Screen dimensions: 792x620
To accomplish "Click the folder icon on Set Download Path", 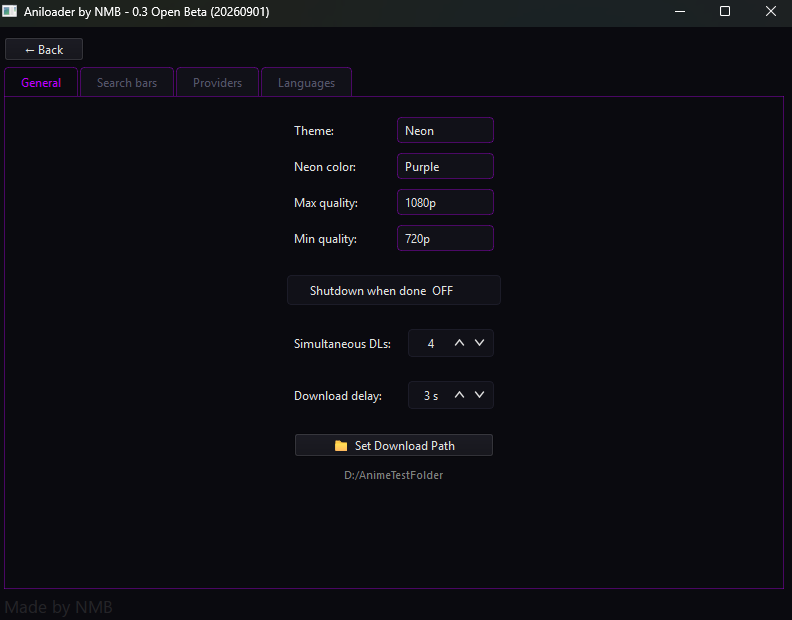I will coord(341,446).
